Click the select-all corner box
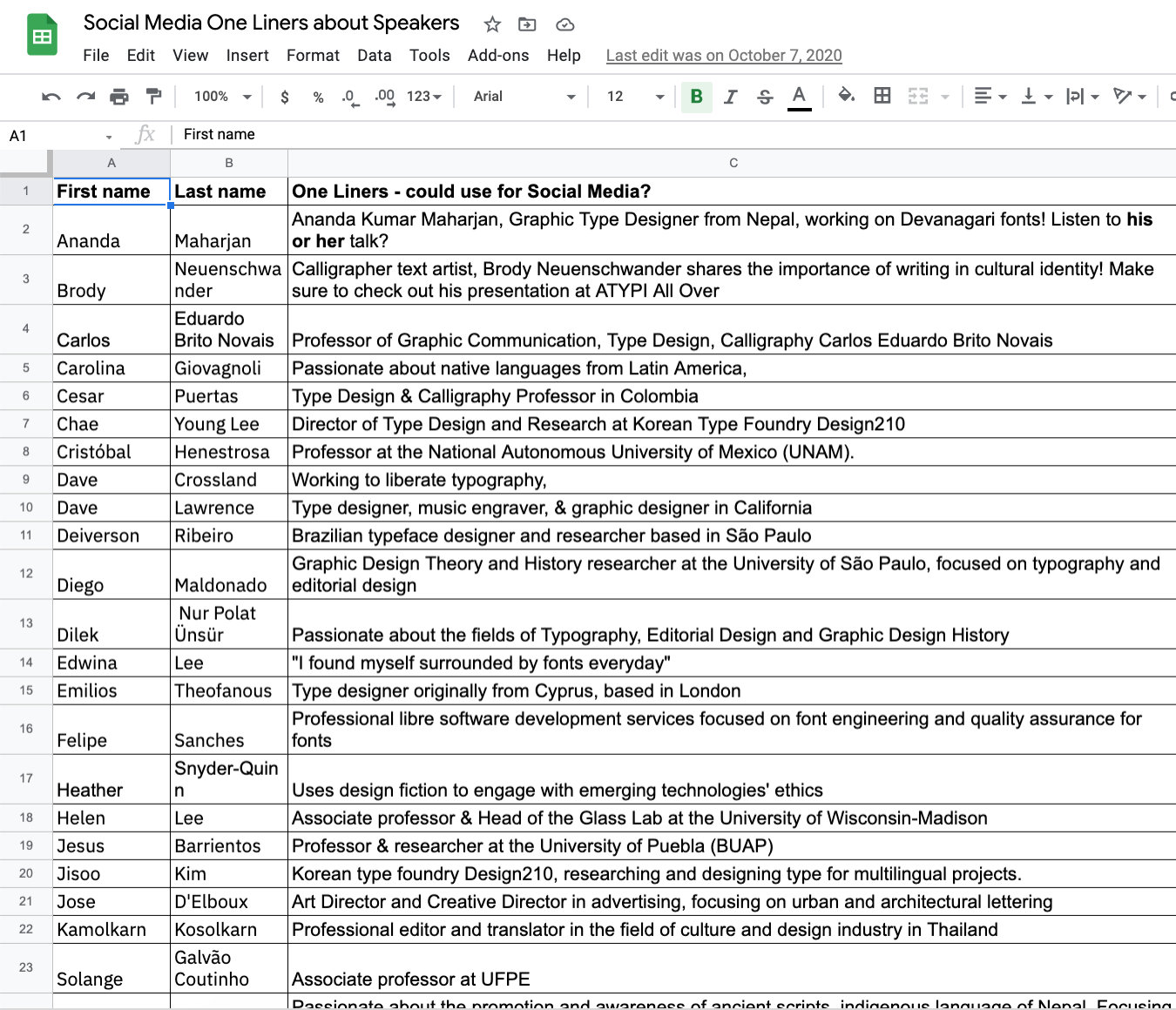 pos(25,163)
